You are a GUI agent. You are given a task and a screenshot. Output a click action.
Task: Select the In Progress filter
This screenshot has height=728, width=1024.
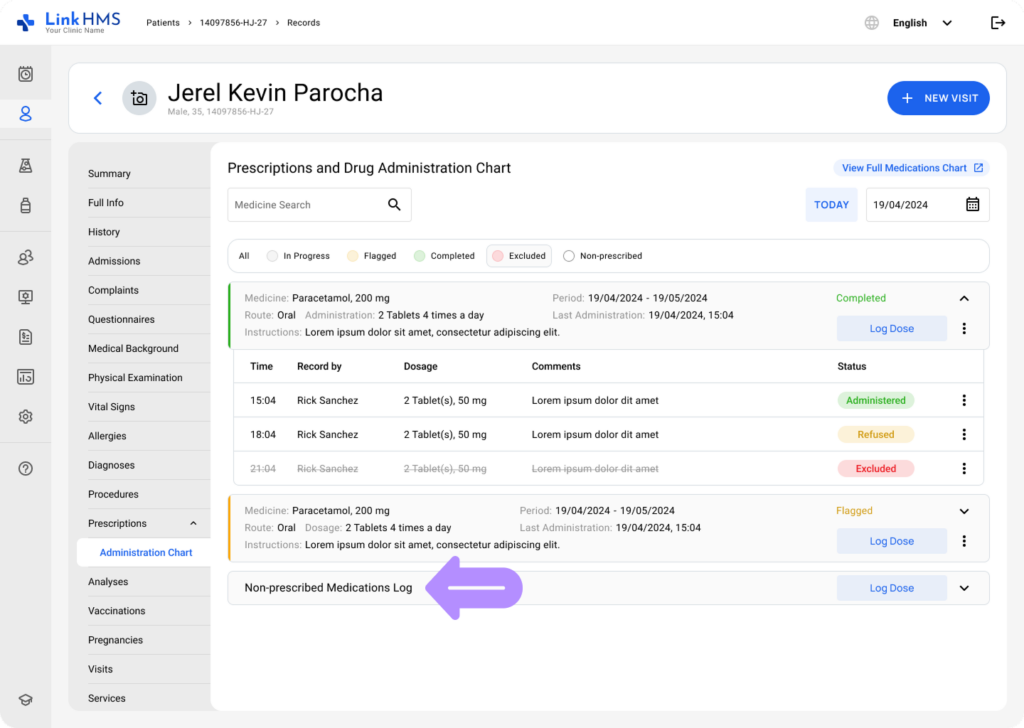click(298, 256)
